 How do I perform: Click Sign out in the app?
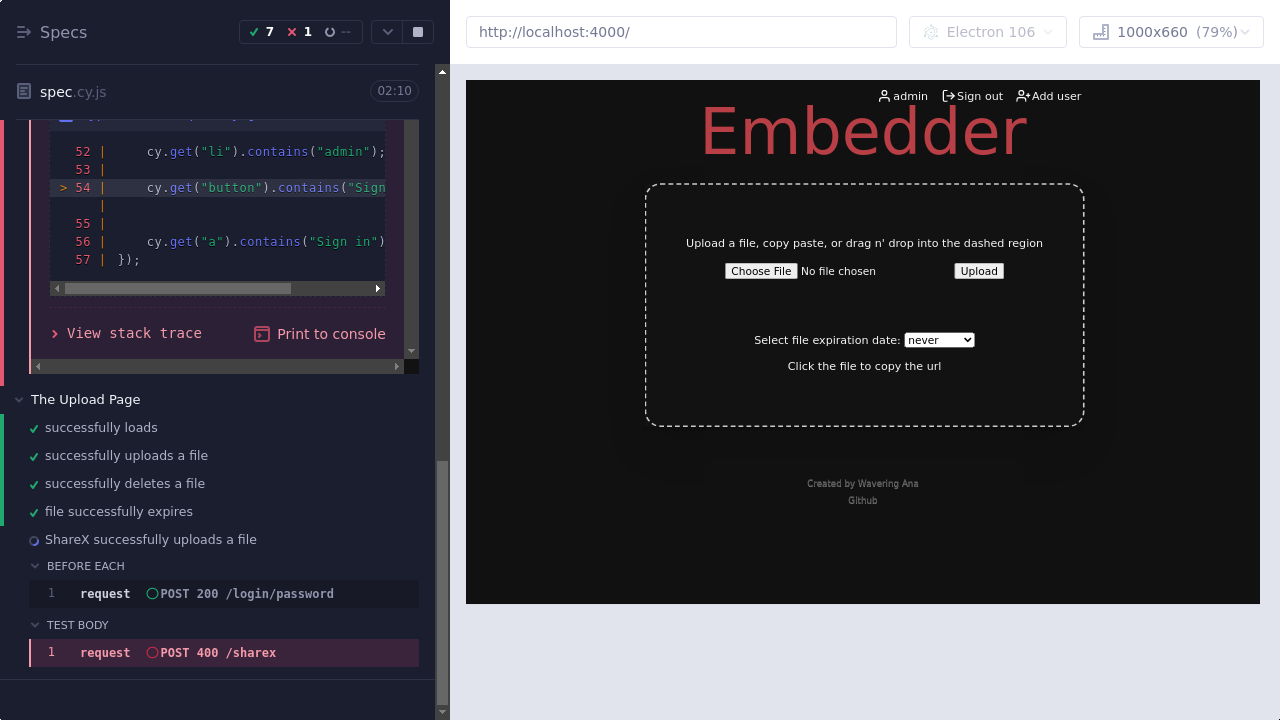(972, 96)
